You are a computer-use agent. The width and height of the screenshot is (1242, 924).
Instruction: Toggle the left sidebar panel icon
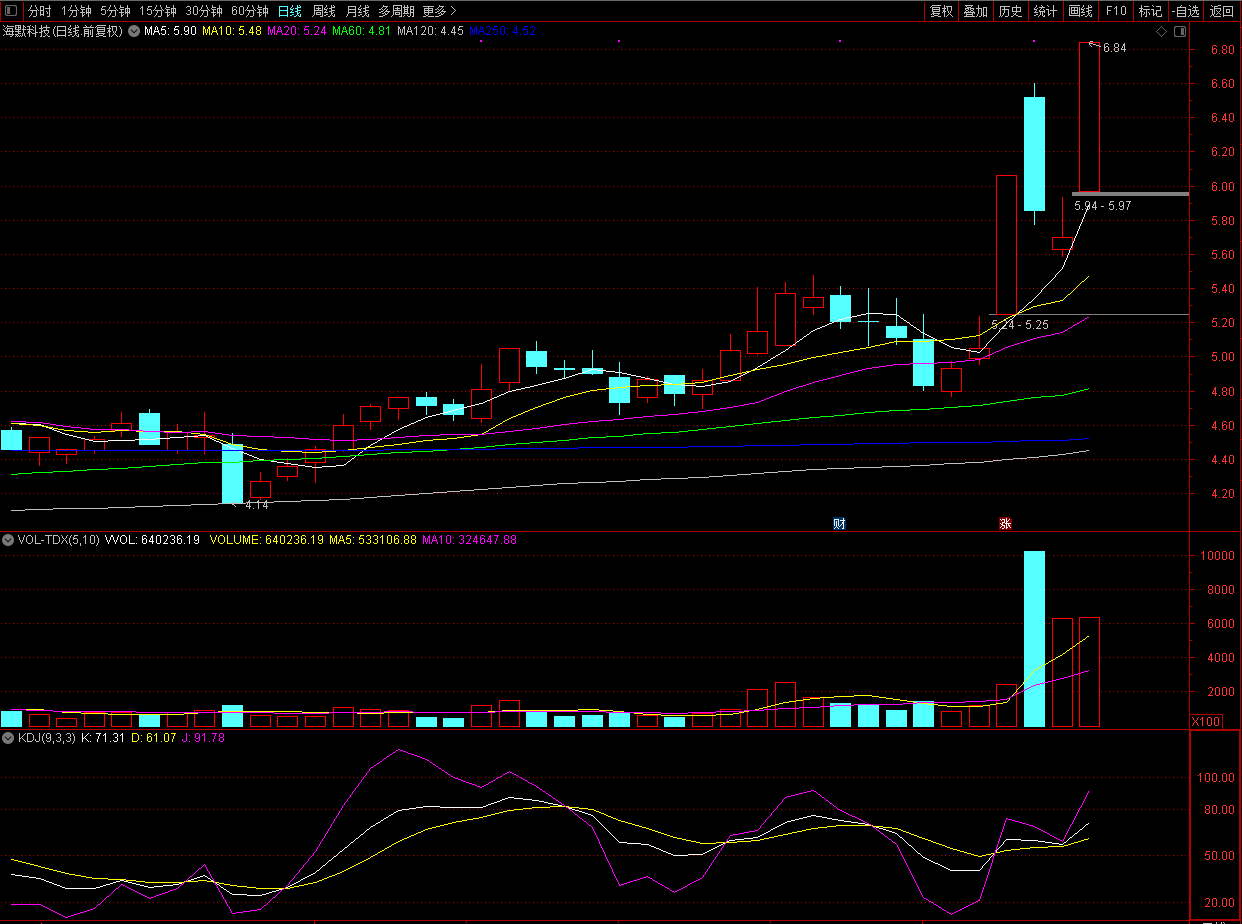coord(11,11)
